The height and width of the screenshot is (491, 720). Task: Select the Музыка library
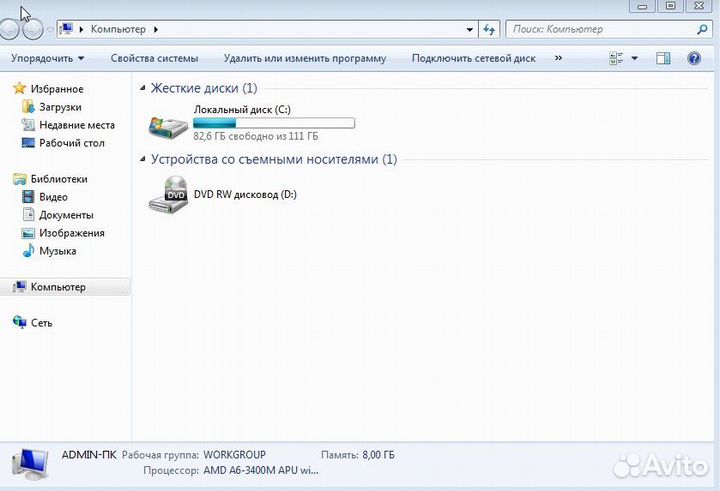coord(57,251)
